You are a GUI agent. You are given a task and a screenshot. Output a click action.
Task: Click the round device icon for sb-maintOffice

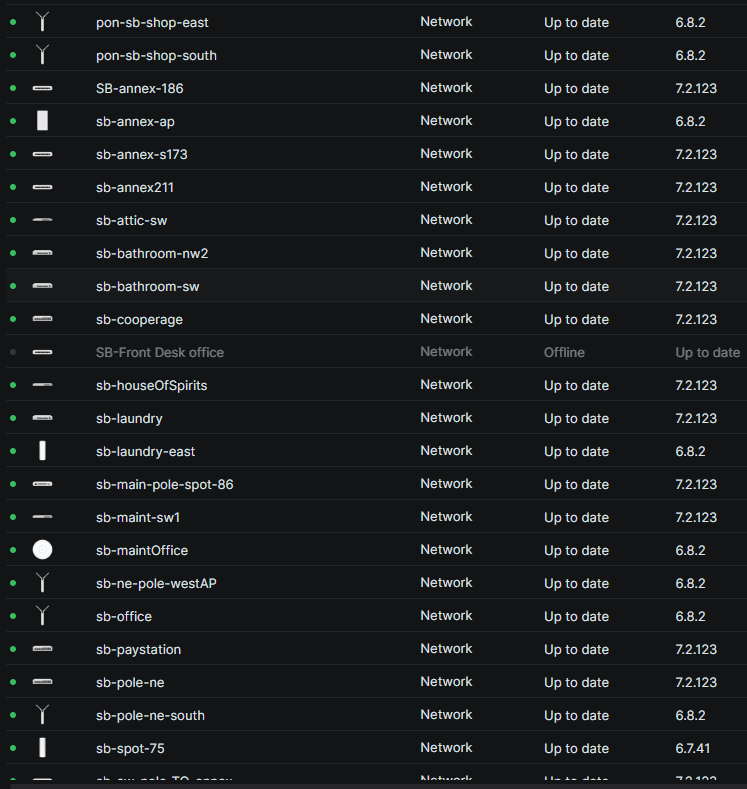click(x=42, y=550)
